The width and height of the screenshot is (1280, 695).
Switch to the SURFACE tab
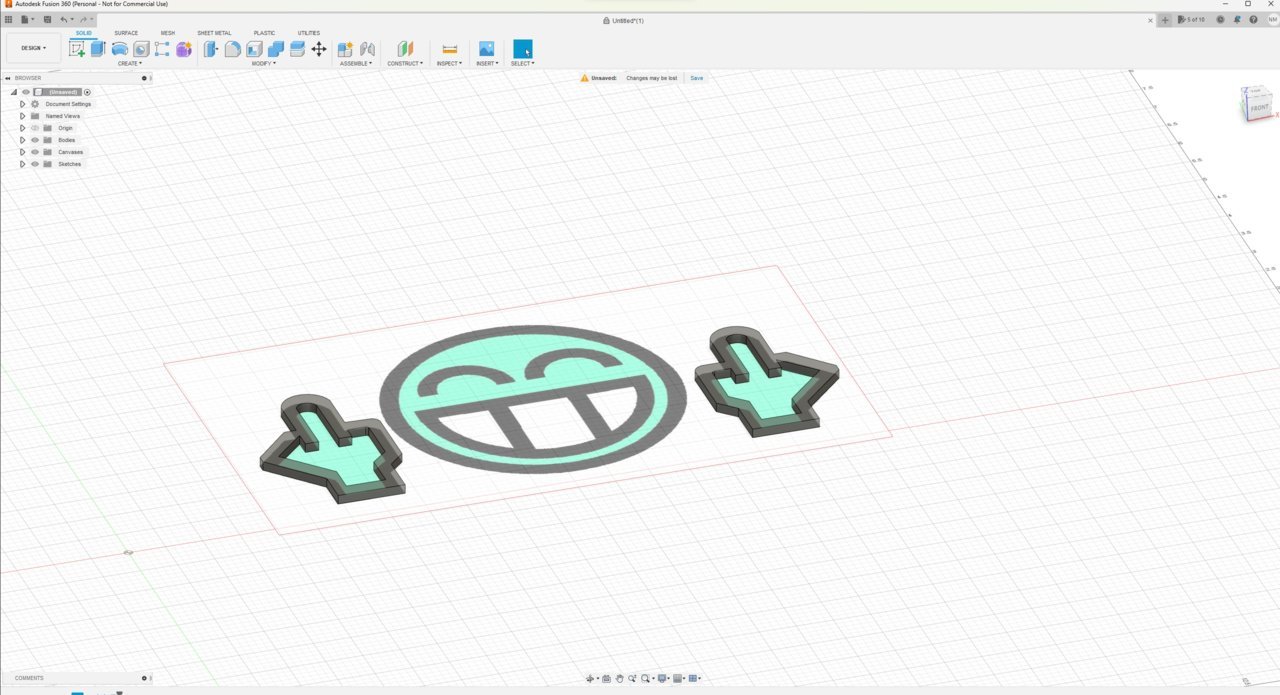[x=126, y=33]
